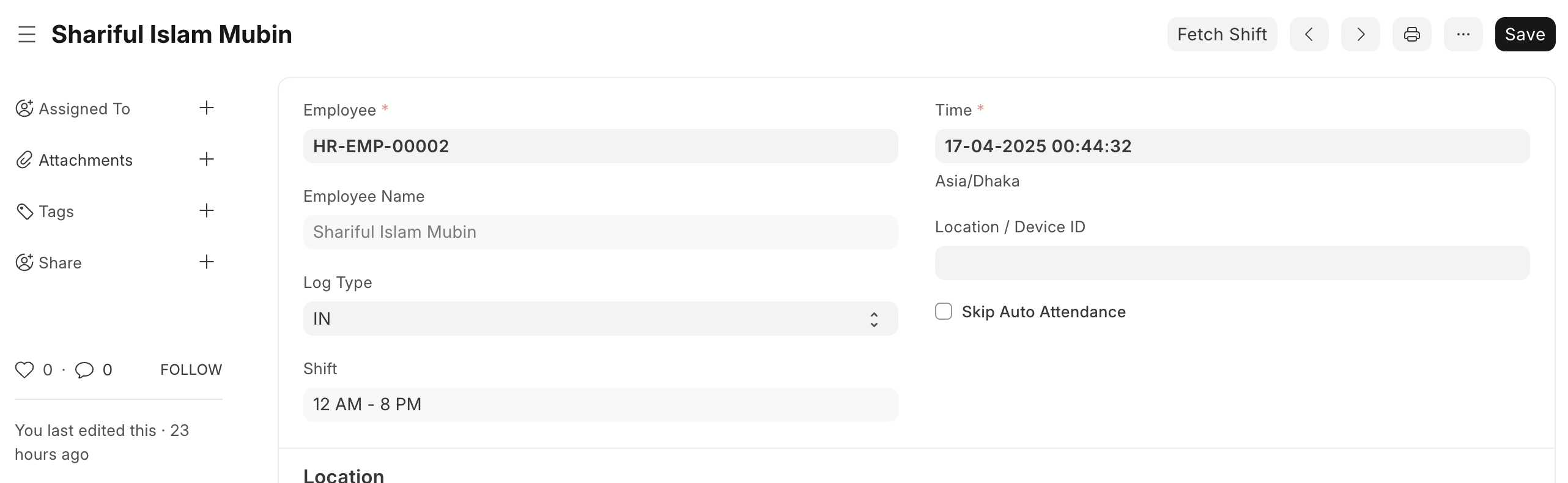Add an attachment with the plus icon

point(207,160)
